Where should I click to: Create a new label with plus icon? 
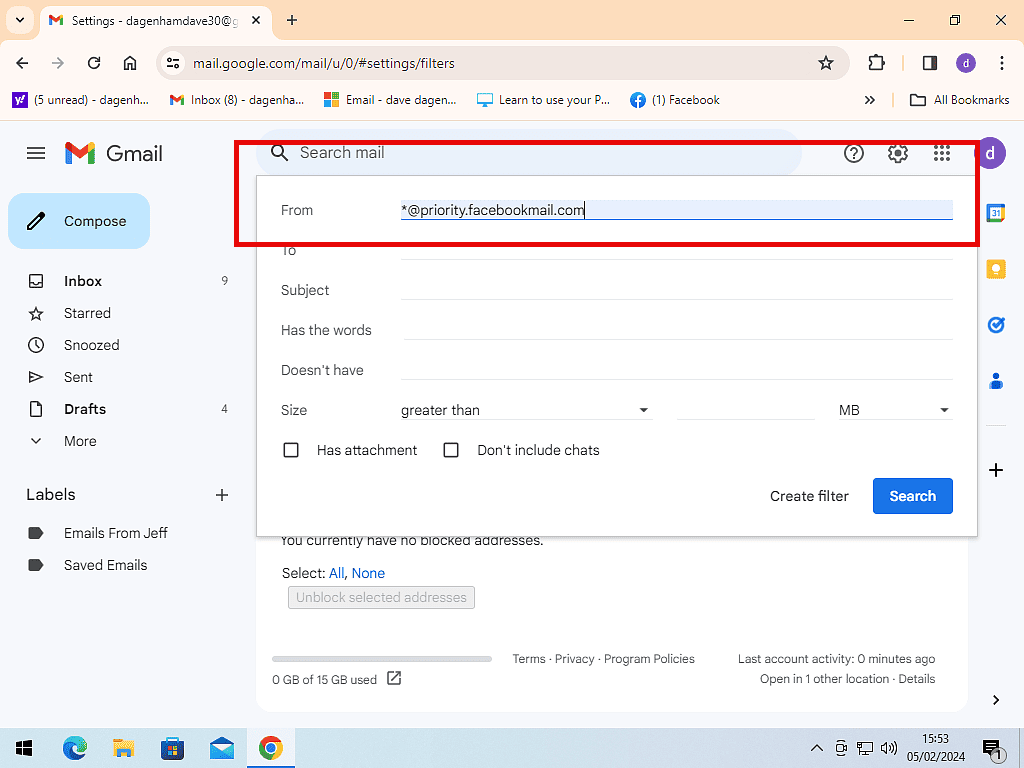click(x=222, y=495)
